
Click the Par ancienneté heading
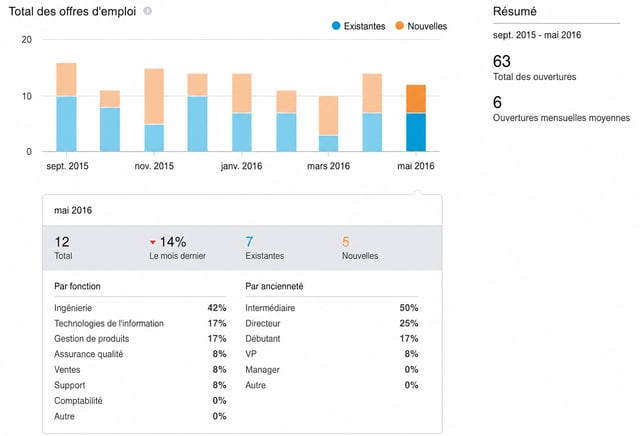tap(274, 286)
